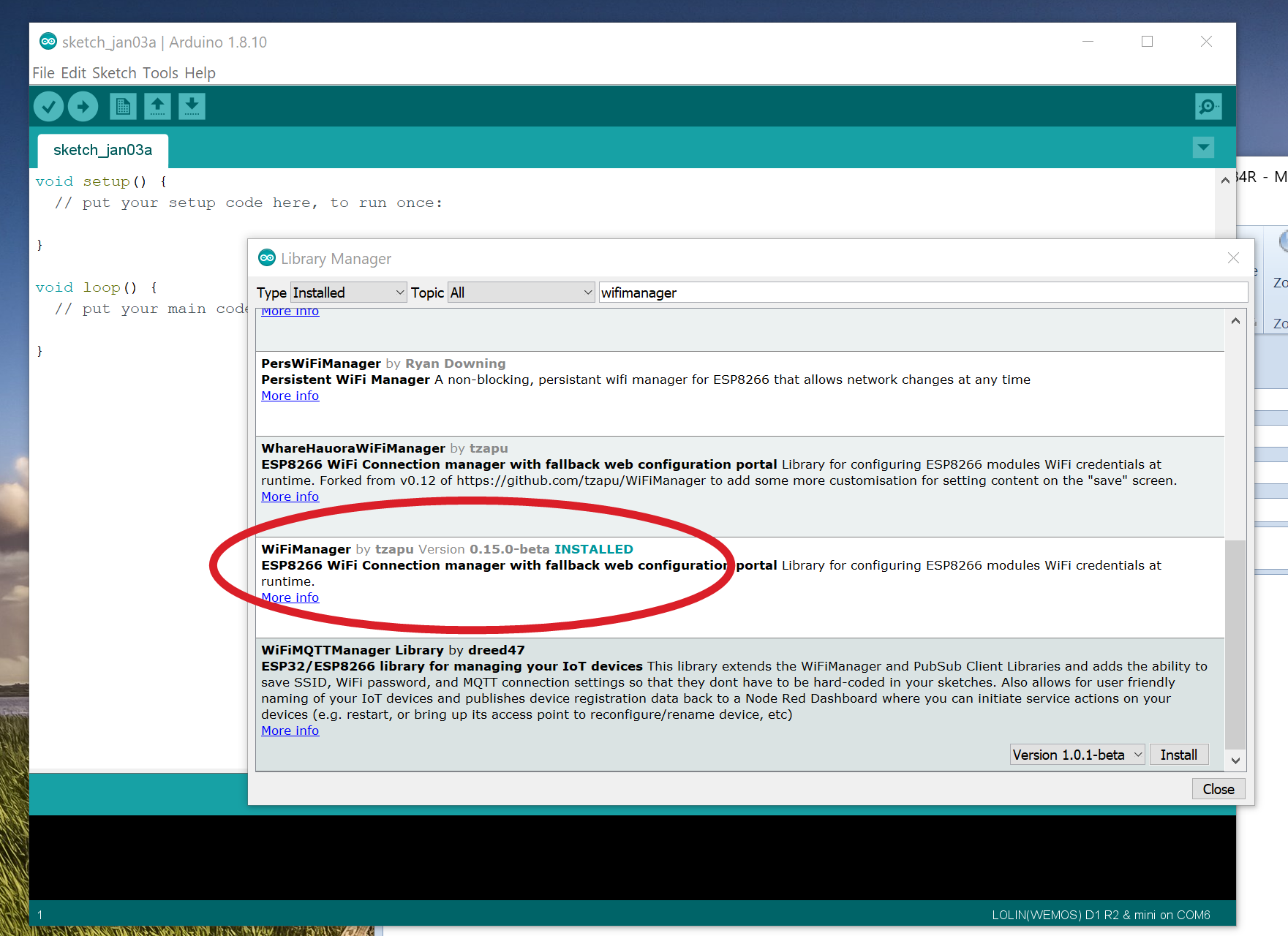Click the Library Manager scrollbar up arrow

[x=1235, y=320]
